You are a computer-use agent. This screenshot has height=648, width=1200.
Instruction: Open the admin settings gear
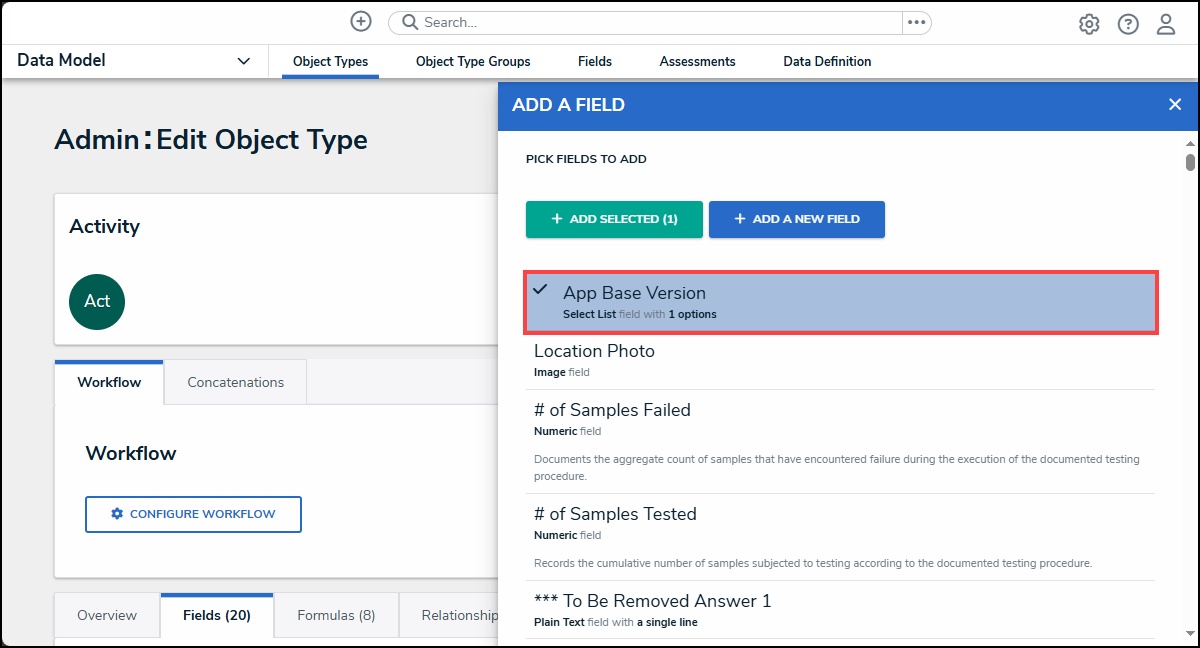(1089, 24)
